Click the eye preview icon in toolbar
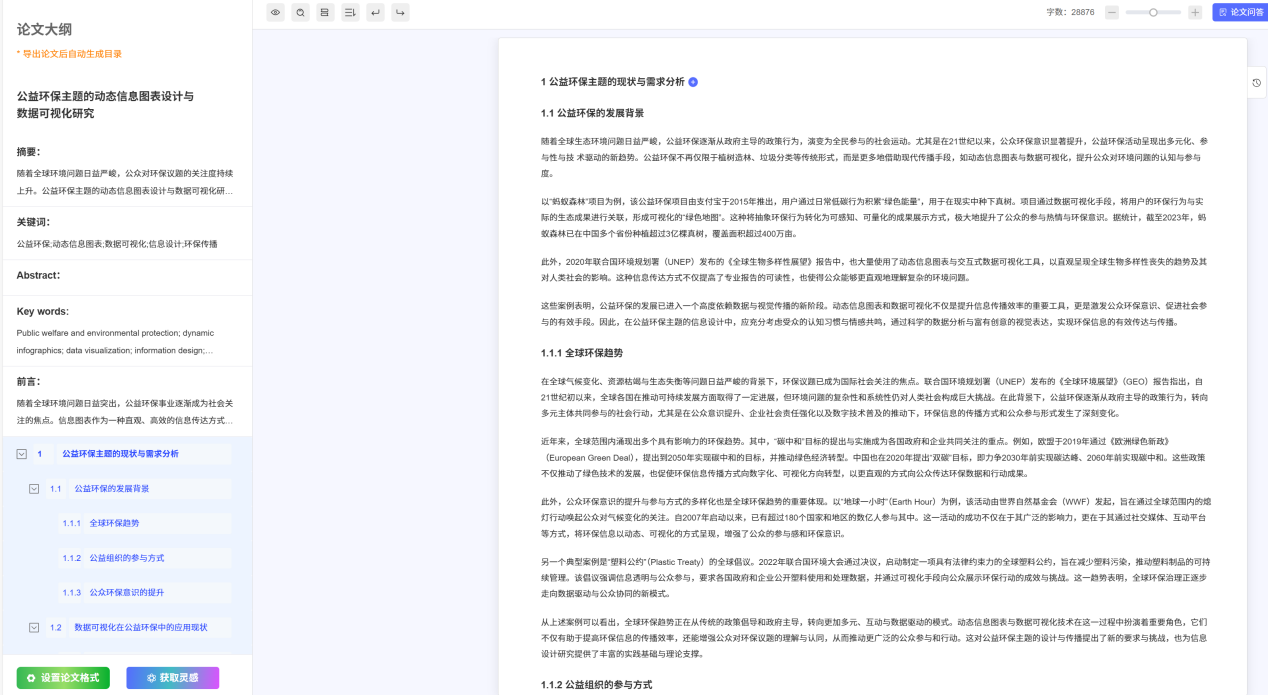Image resolution: width=1268 pixels, height=695 pixels. (x=275, y=12)
